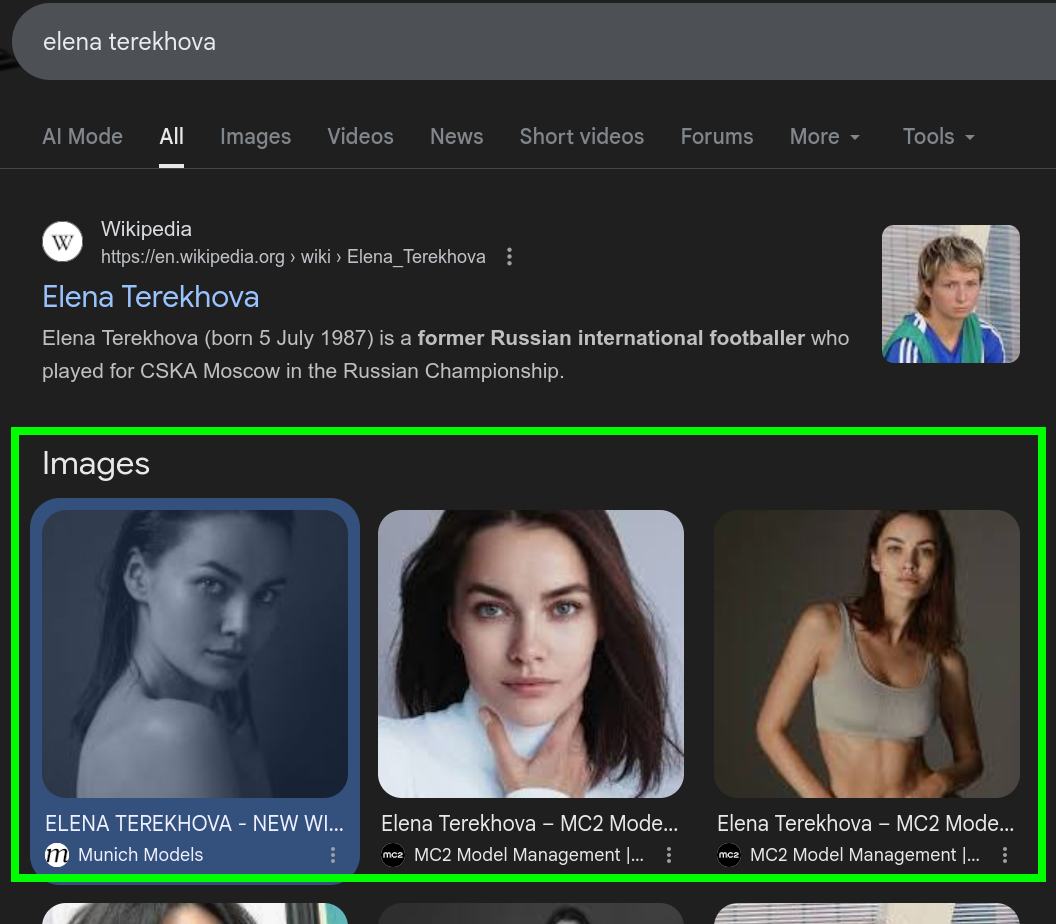The width and height of the screenshot is (1056, 924).
Task: Open the grayscale Munich Models image
Action: [x=195, y=653]
